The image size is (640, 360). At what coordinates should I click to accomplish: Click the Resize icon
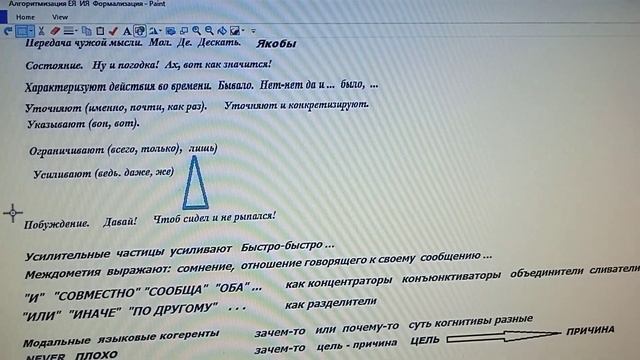tap(184, 31)
